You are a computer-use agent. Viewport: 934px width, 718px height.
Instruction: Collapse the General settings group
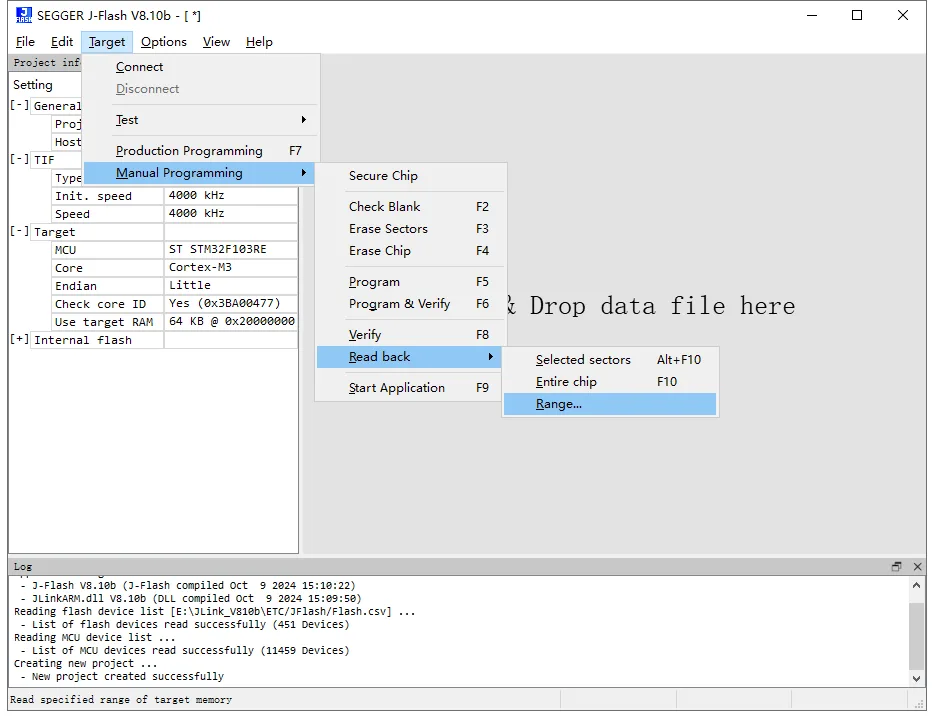(x=19, y=105)
